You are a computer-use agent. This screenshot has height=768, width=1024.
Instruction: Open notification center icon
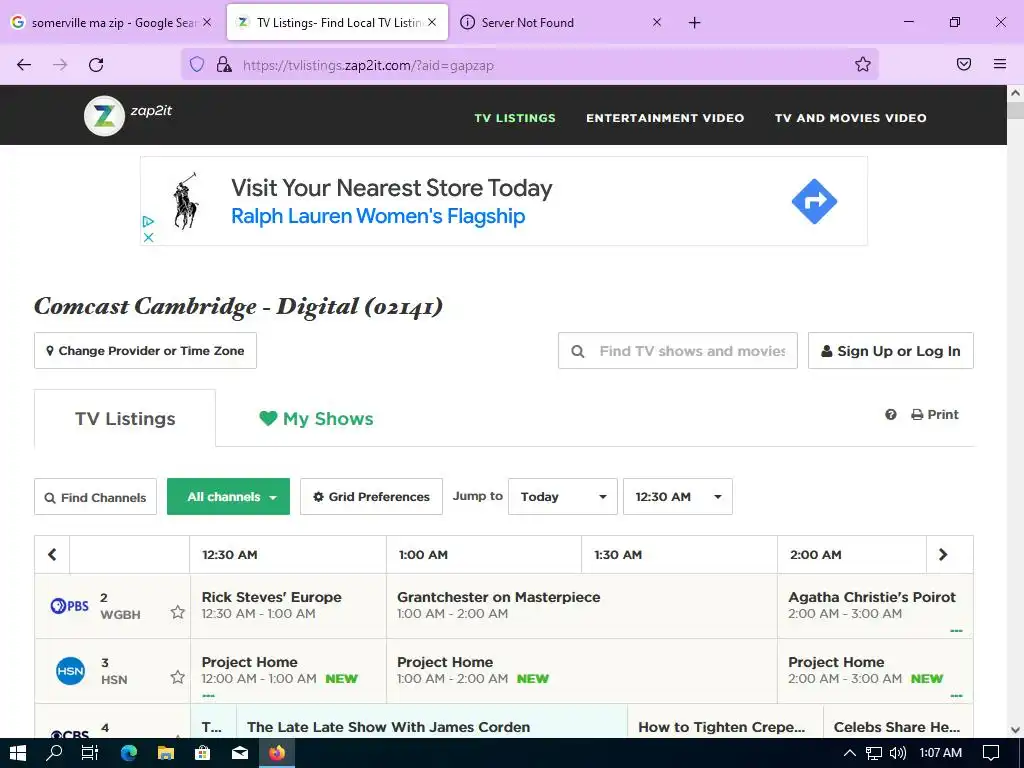[991, 753]
